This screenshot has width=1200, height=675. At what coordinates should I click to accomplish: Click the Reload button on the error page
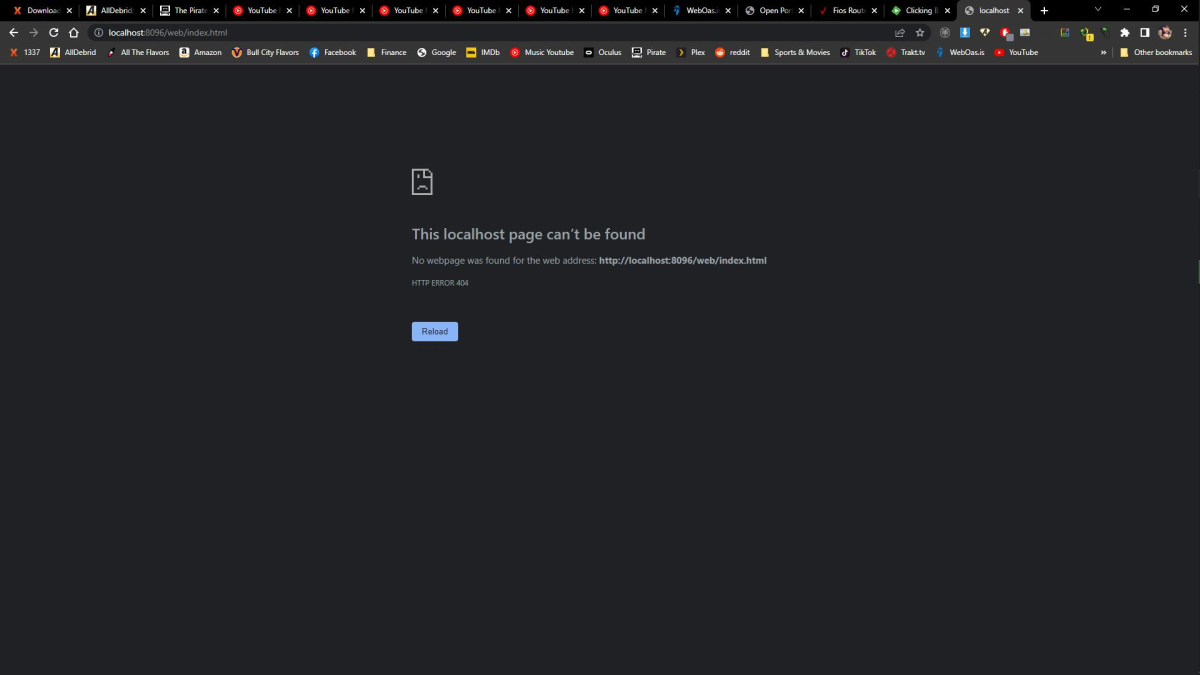click(434, 331)
